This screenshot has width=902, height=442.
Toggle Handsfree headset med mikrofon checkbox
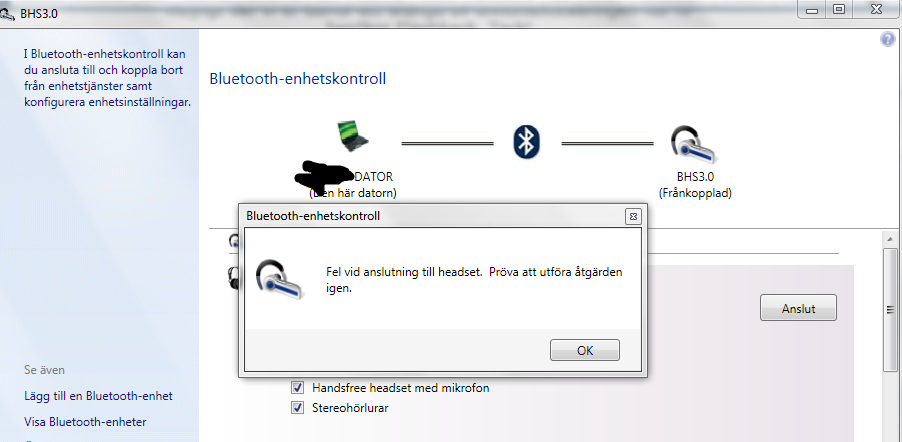[x=297, y=387]
